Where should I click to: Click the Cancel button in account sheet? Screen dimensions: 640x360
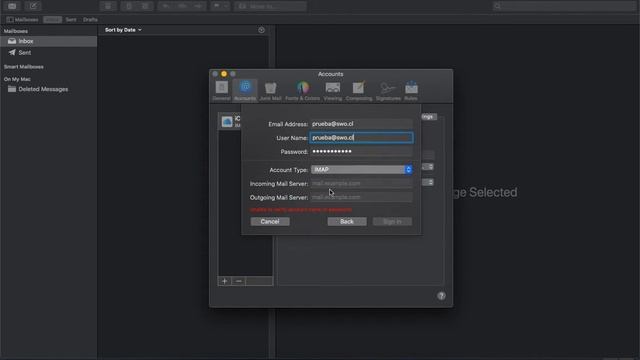(x=270, y=221)
